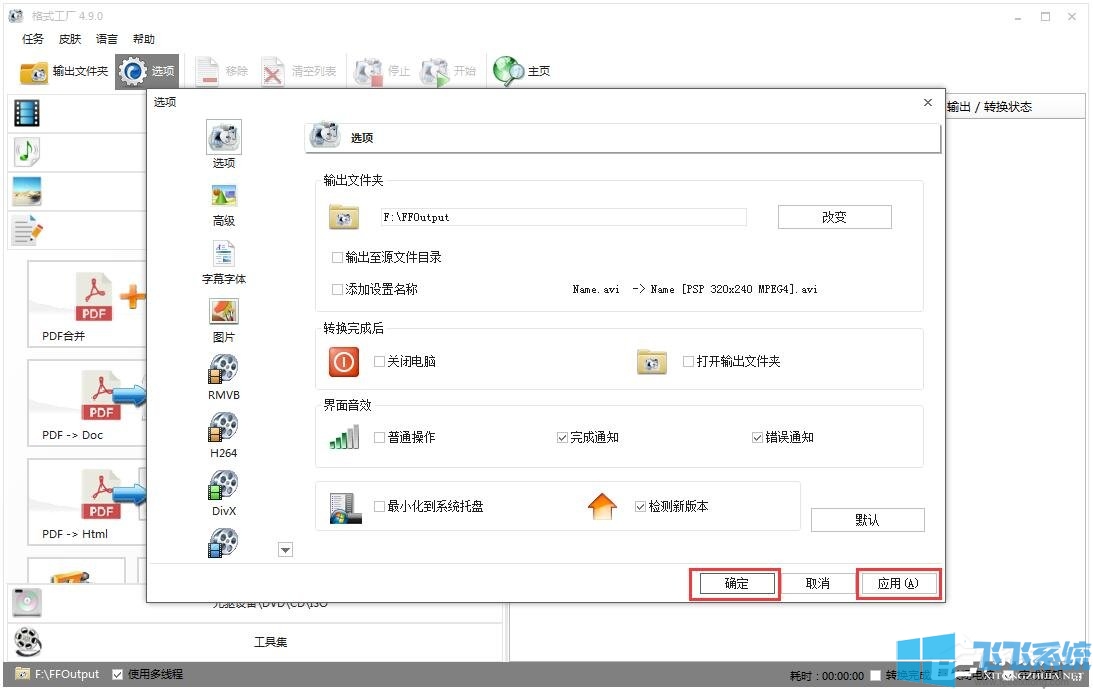The height and width of the screenshot is (689, 1093).
Task: Open the 帮助 menu
Action: click(x=144, y=39)
